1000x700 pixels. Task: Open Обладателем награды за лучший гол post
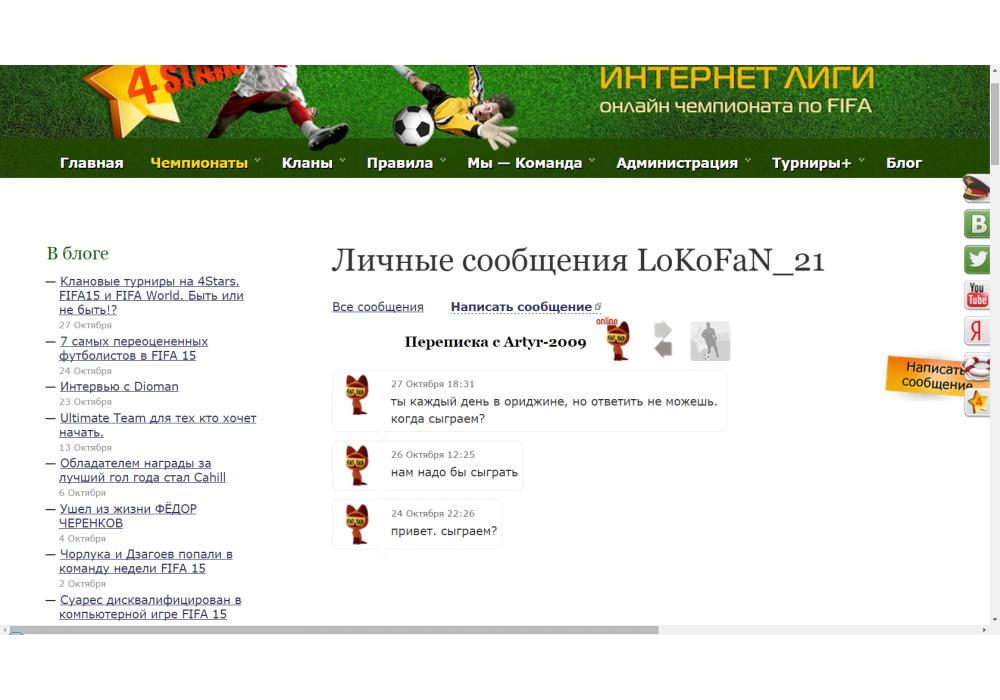click(x=142, y=470)
